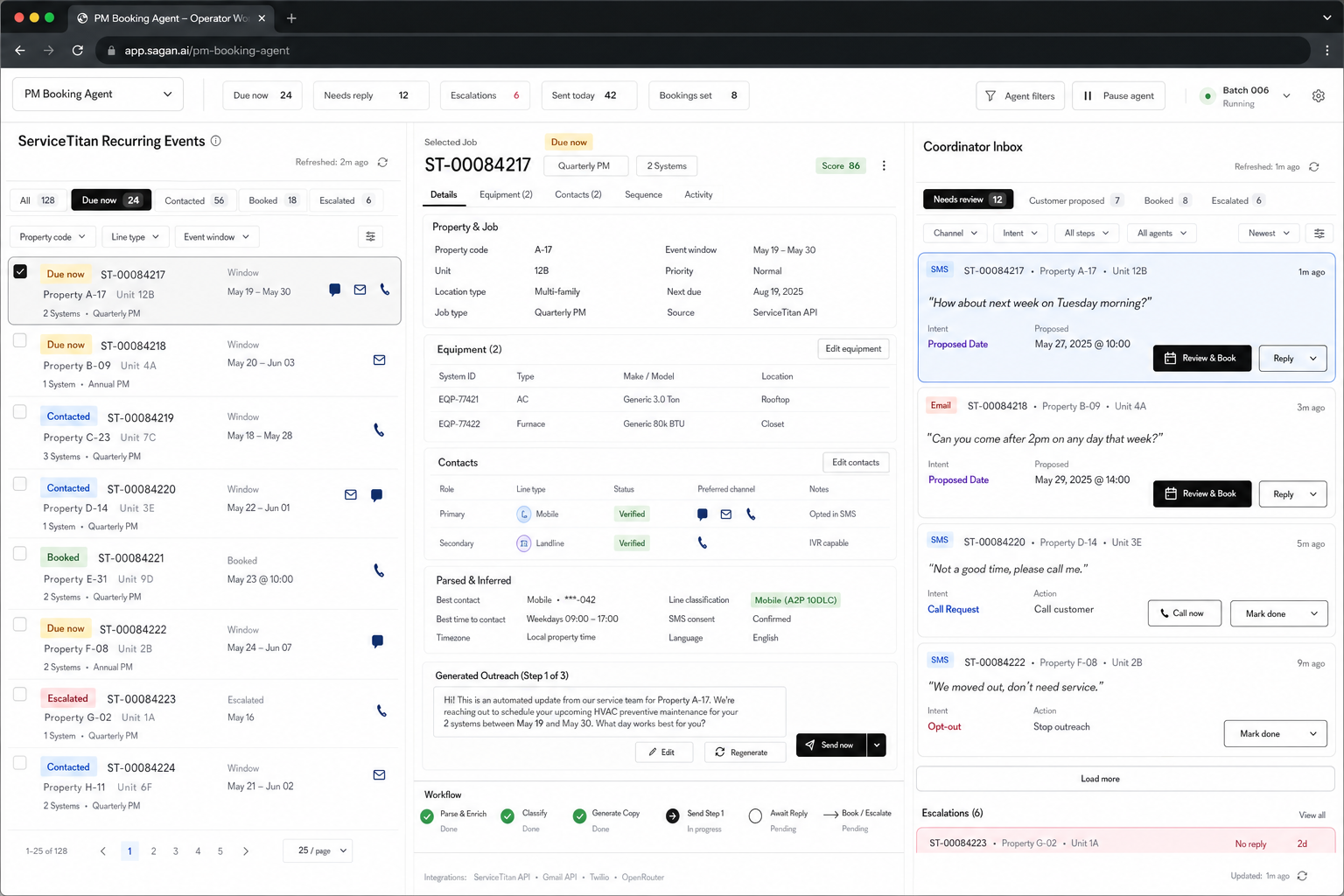Click the chat icon in the ST-00084220 row
This screenshot has height=896, width=1344.
point(376,495)
